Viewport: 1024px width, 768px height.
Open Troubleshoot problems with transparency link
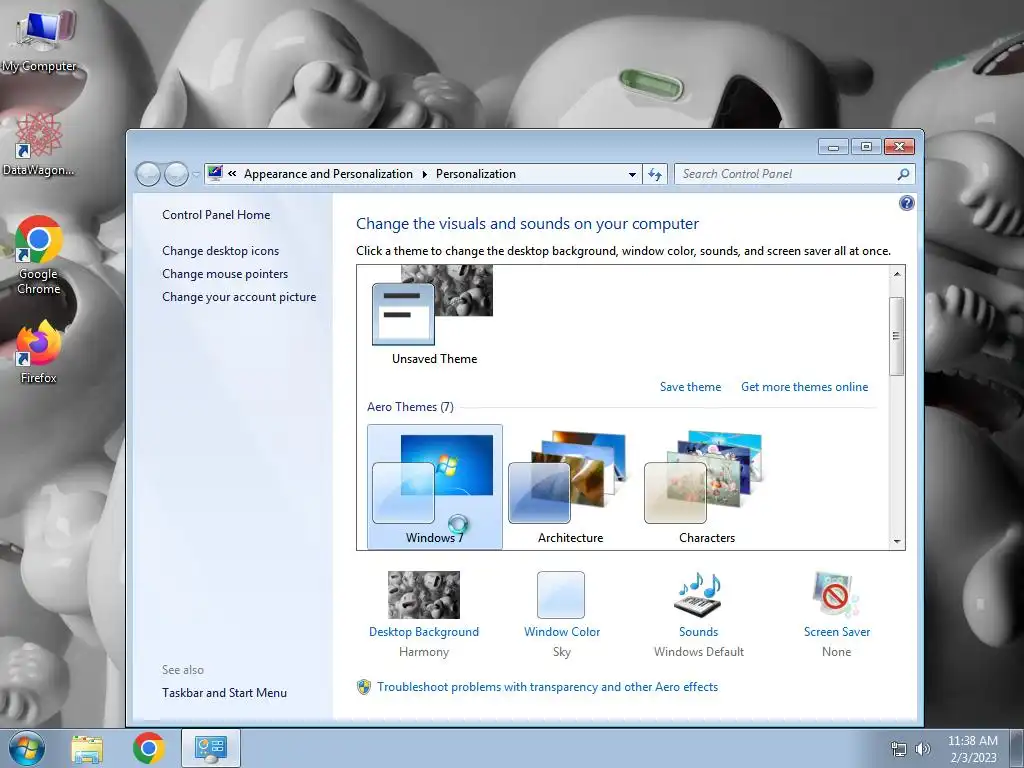547,687
